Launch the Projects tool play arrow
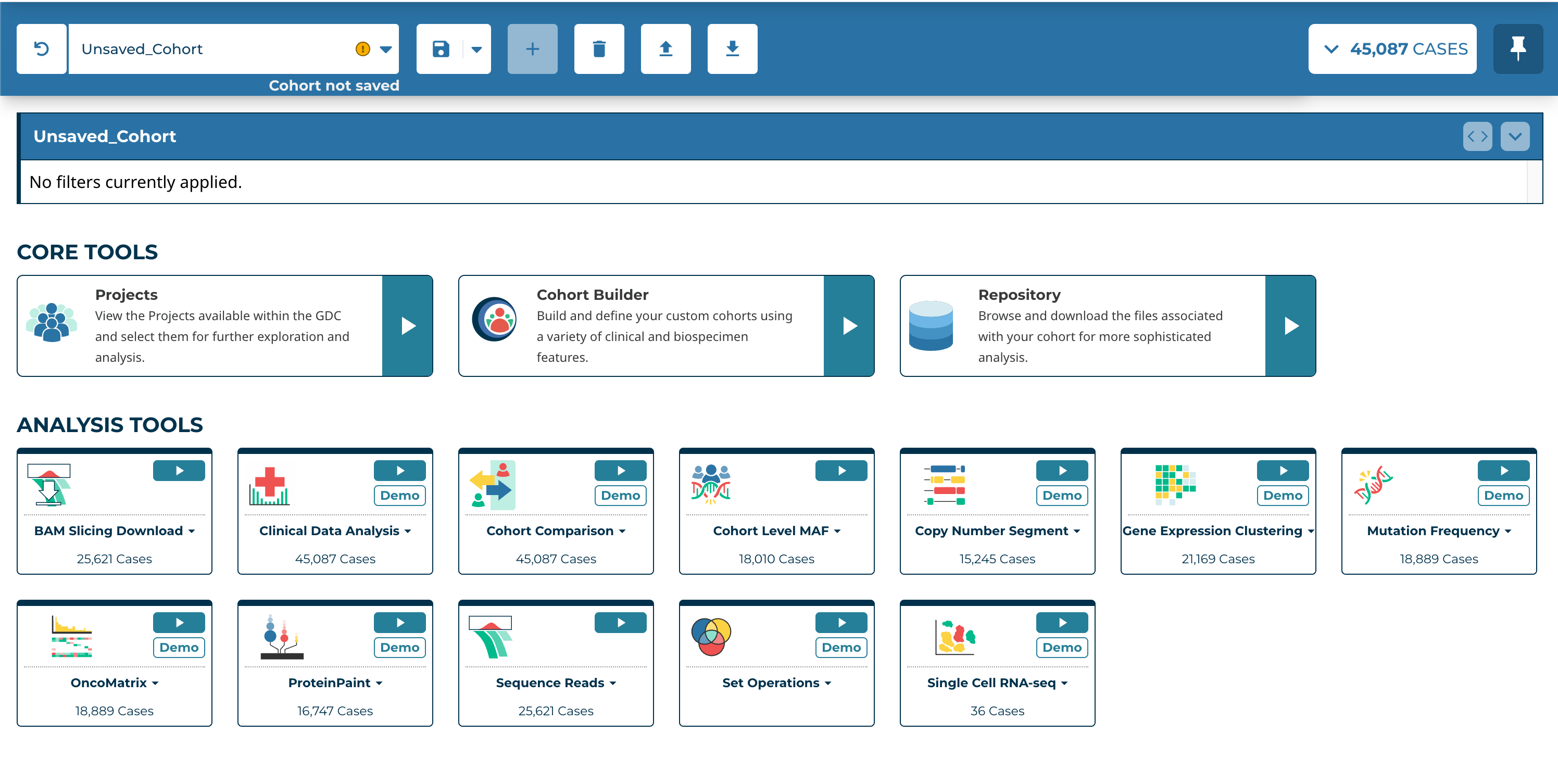This screenshot has width=1558, height=784. (x=407, y=326)
